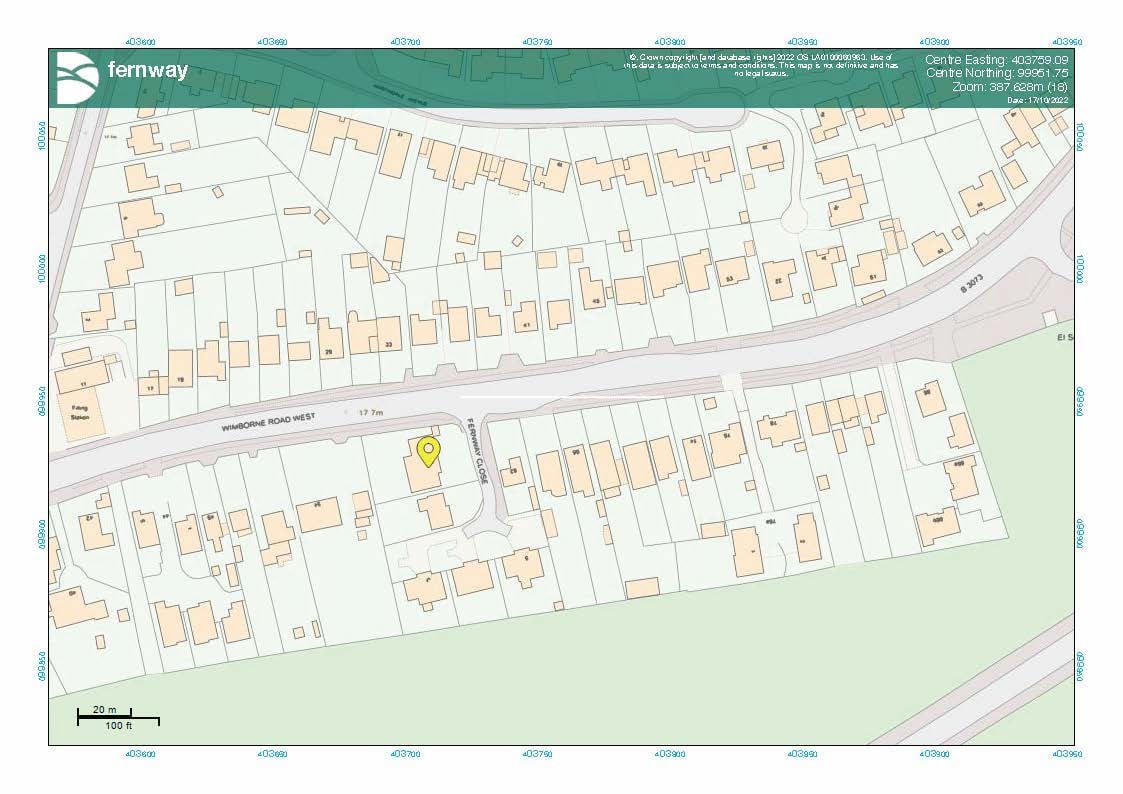Click the yellow location pin marker
Viewport: 1123px width, 794px height.
point(428,451)
